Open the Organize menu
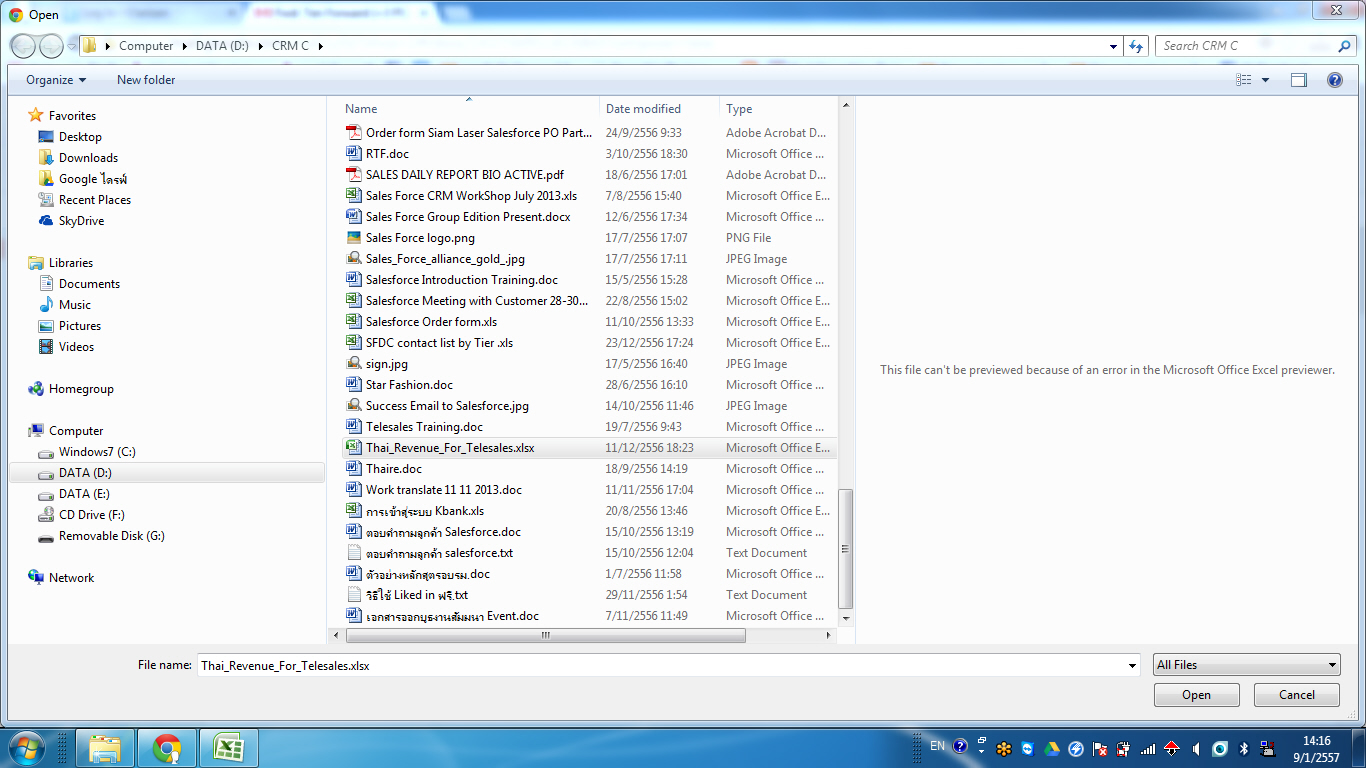 pos(56,80)
